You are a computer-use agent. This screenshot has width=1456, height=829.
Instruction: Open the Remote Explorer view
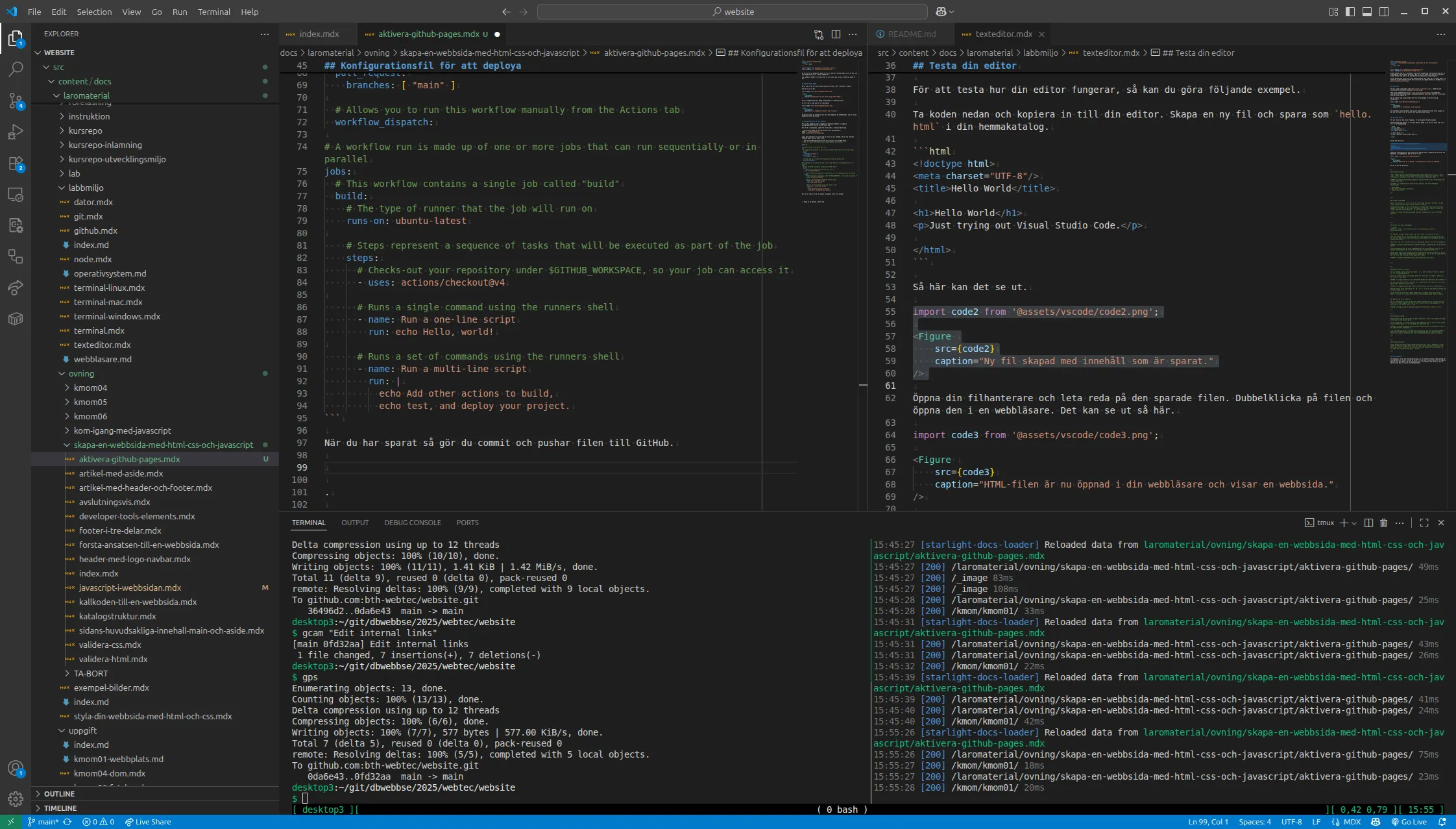click(x=16, y=194)
